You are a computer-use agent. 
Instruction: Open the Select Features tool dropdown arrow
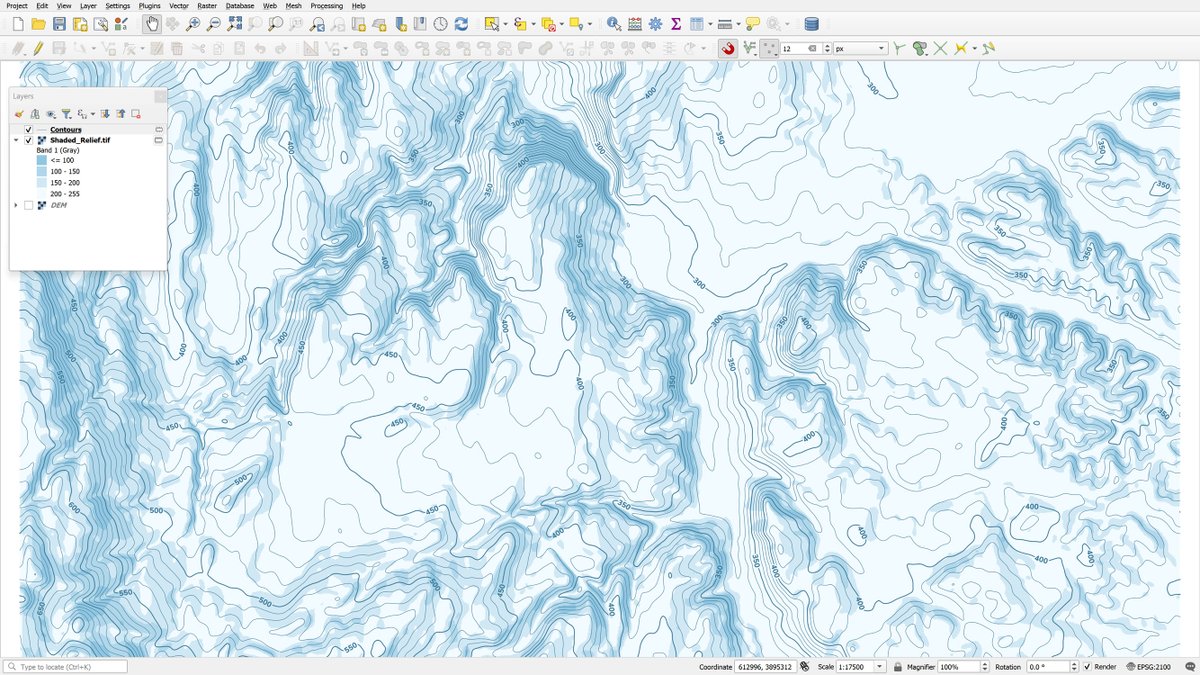pos(506,25)
